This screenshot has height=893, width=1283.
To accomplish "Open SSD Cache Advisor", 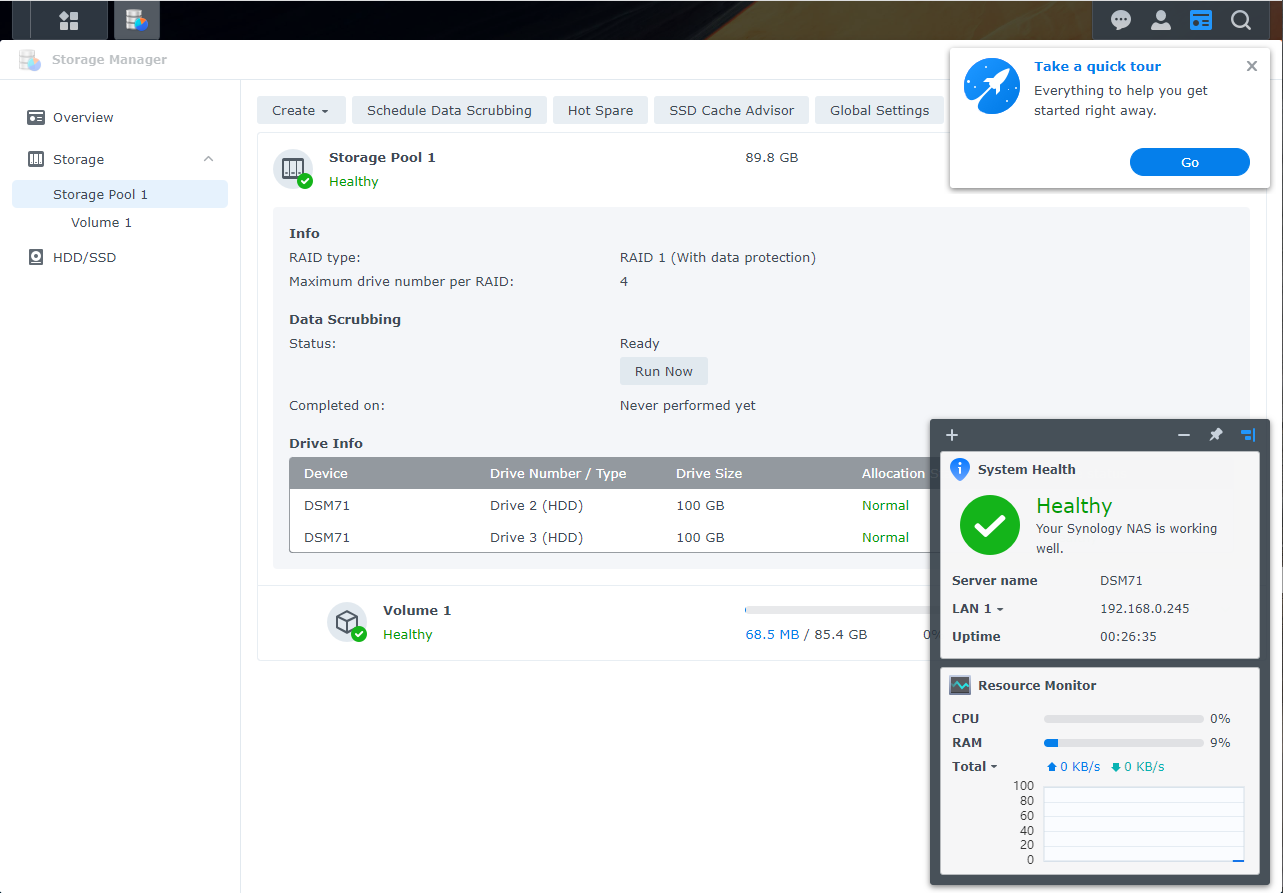I will point(731,110).
